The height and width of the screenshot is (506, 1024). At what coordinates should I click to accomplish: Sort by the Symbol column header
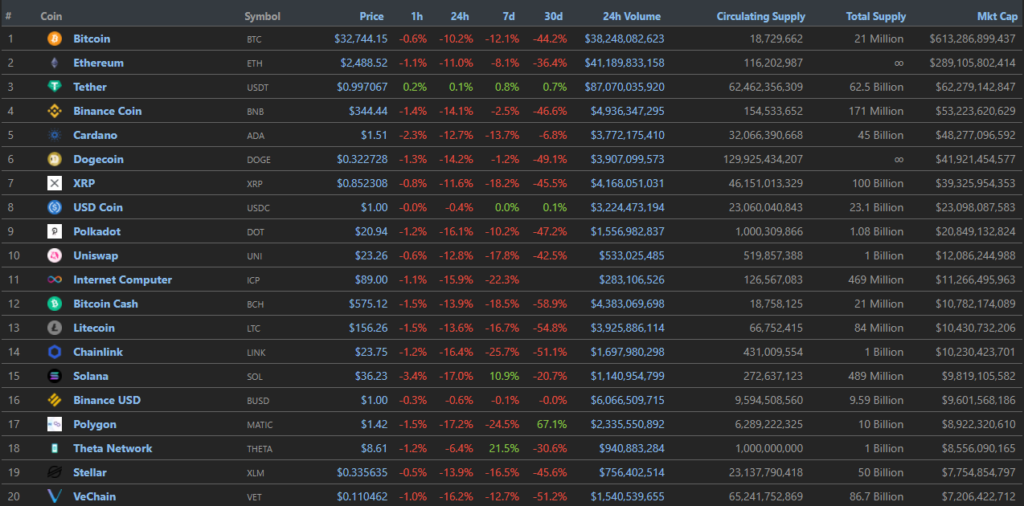263,16
